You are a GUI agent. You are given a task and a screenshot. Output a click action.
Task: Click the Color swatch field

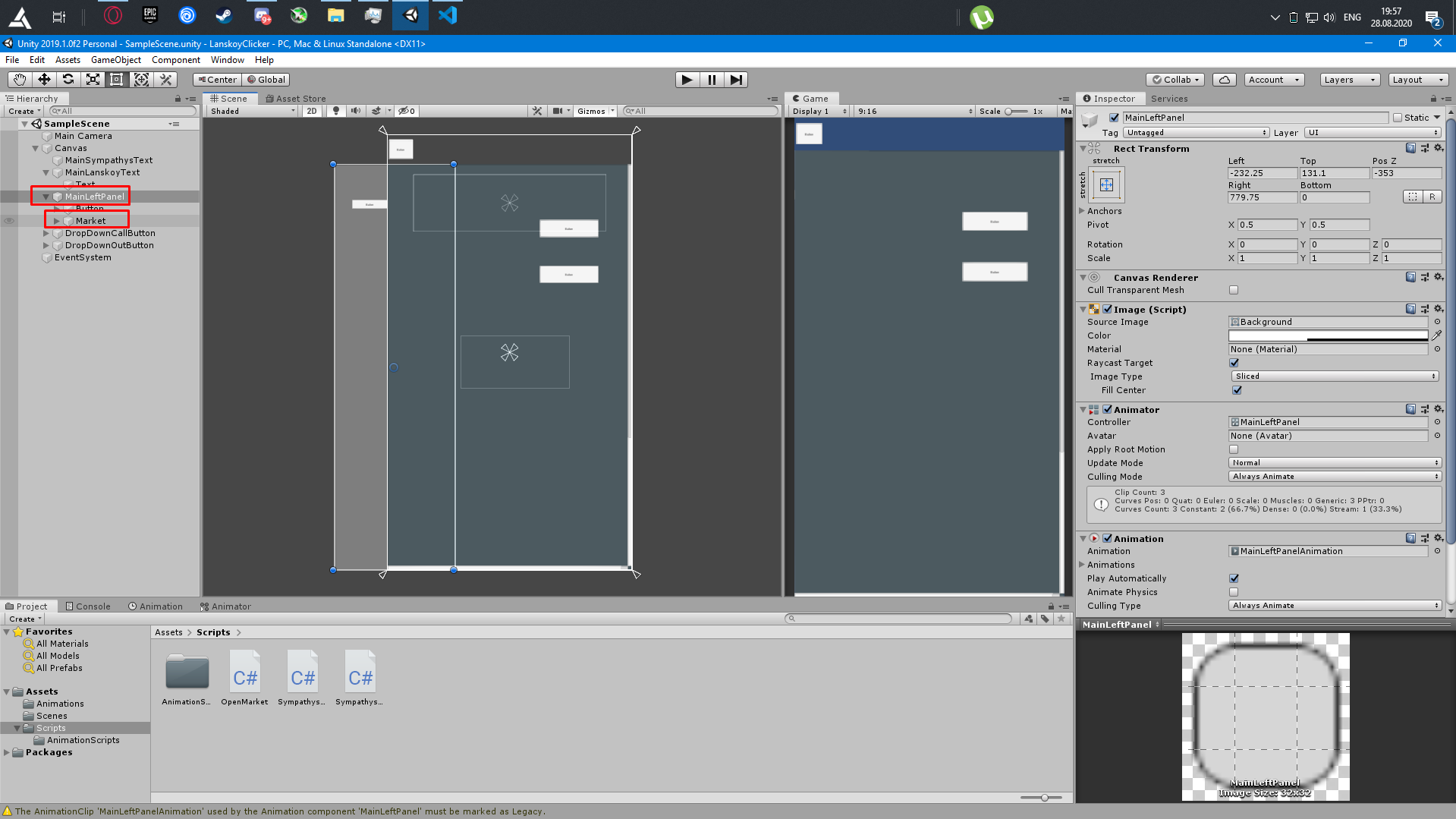pos(1328,335)
